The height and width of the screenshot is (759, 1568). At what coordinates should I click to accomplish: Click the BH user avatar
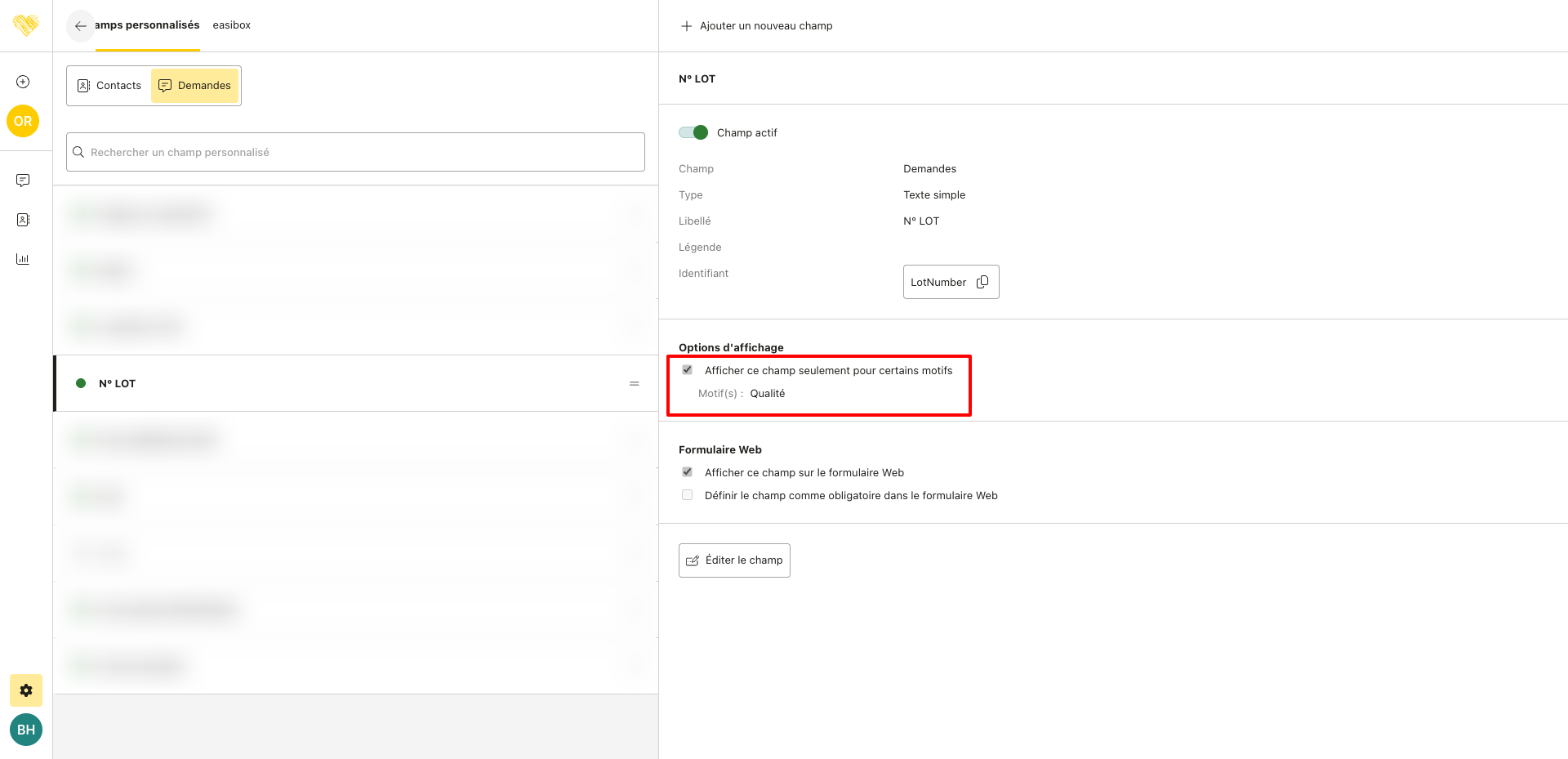(x=26, y=730)
